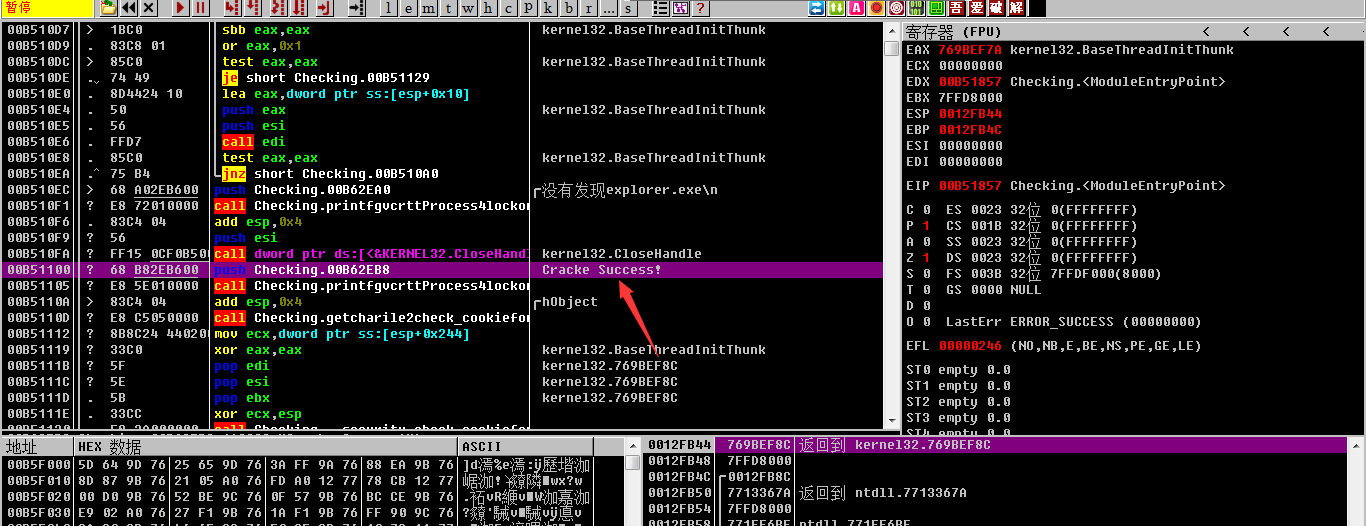The height and width of the screenshot is (526, 1366).
Task: Click the red '破' toolbar icon
Action: (996, 8)
